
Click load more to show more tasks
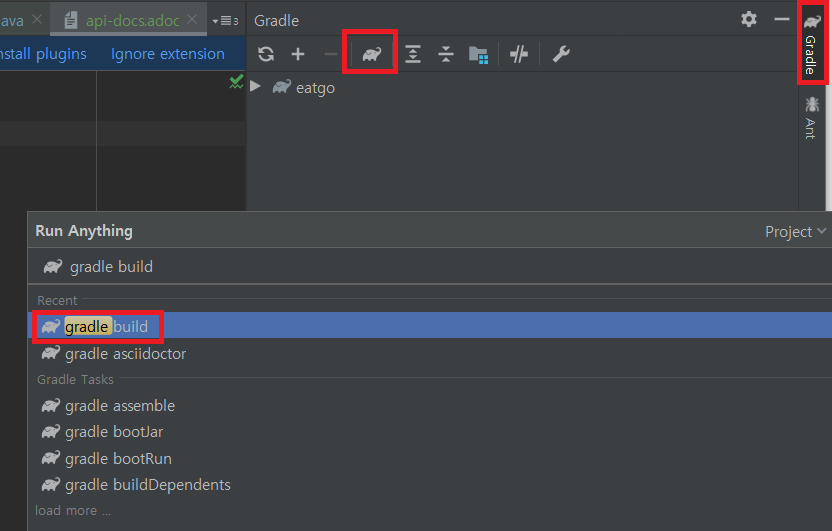tap(73, 510)
